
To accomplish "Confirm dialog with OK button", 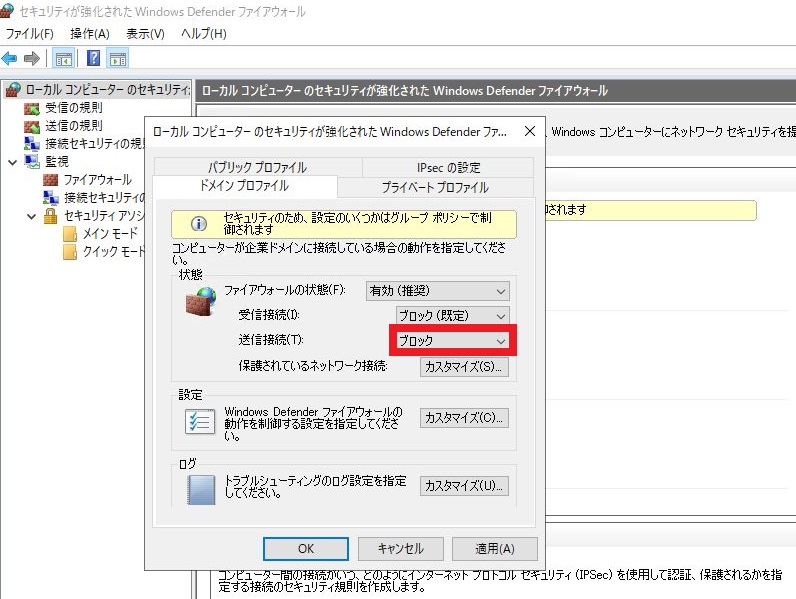I will pyautogui.click(x=306, y=549).
